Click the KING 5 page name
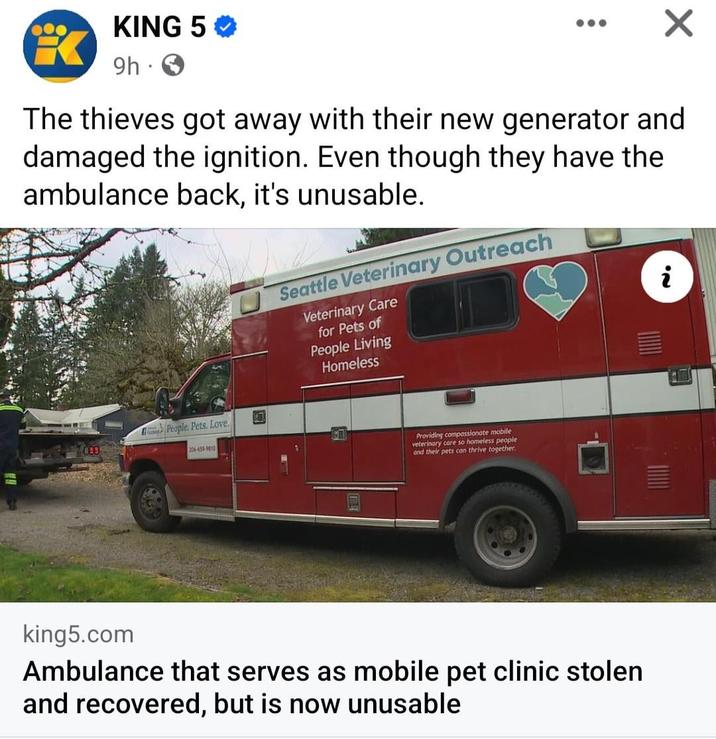The width and height of the screenshot is (716, 739). 159,26
